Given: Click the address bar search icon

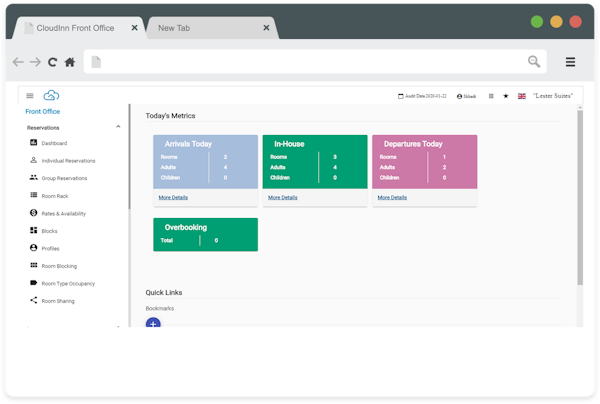Looking at the screenshot, I should click(x=534, y=61).
